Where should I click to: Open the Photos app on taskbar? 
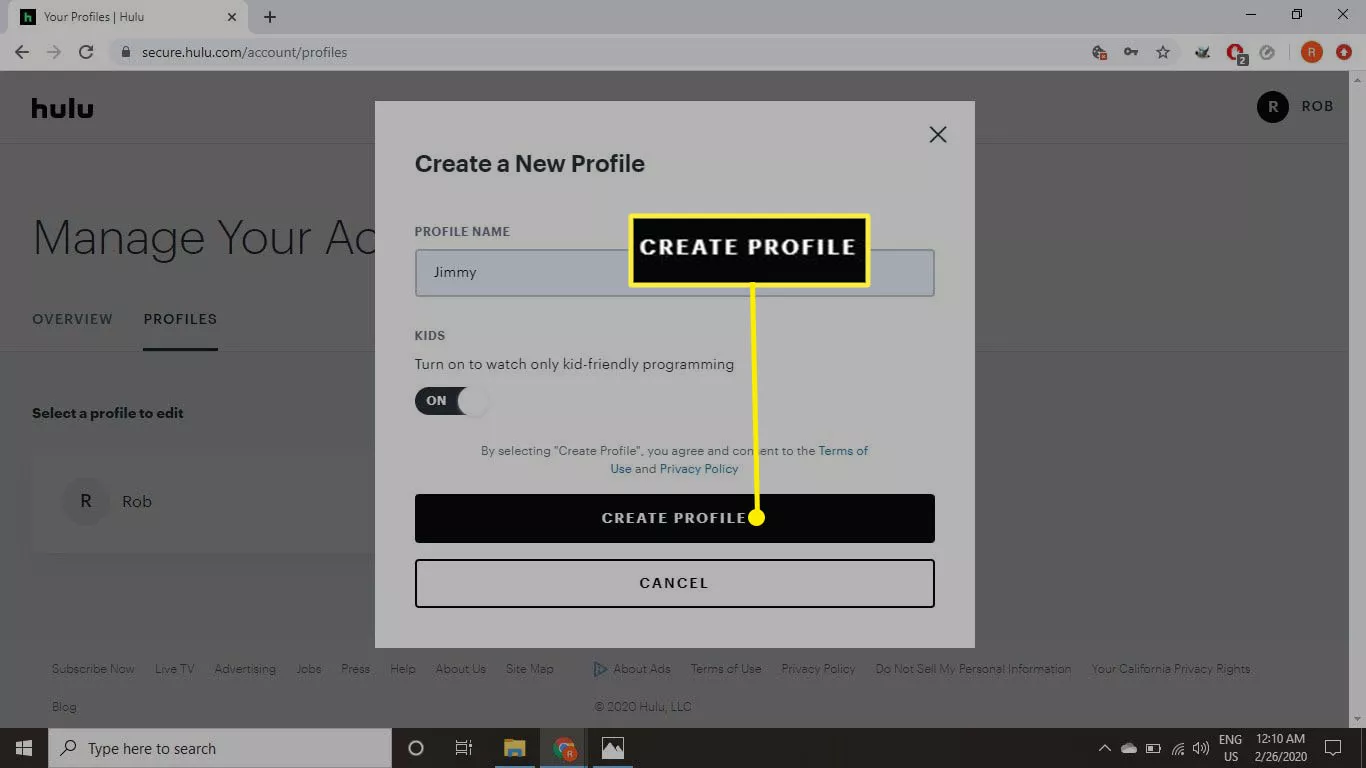(613, 748)
